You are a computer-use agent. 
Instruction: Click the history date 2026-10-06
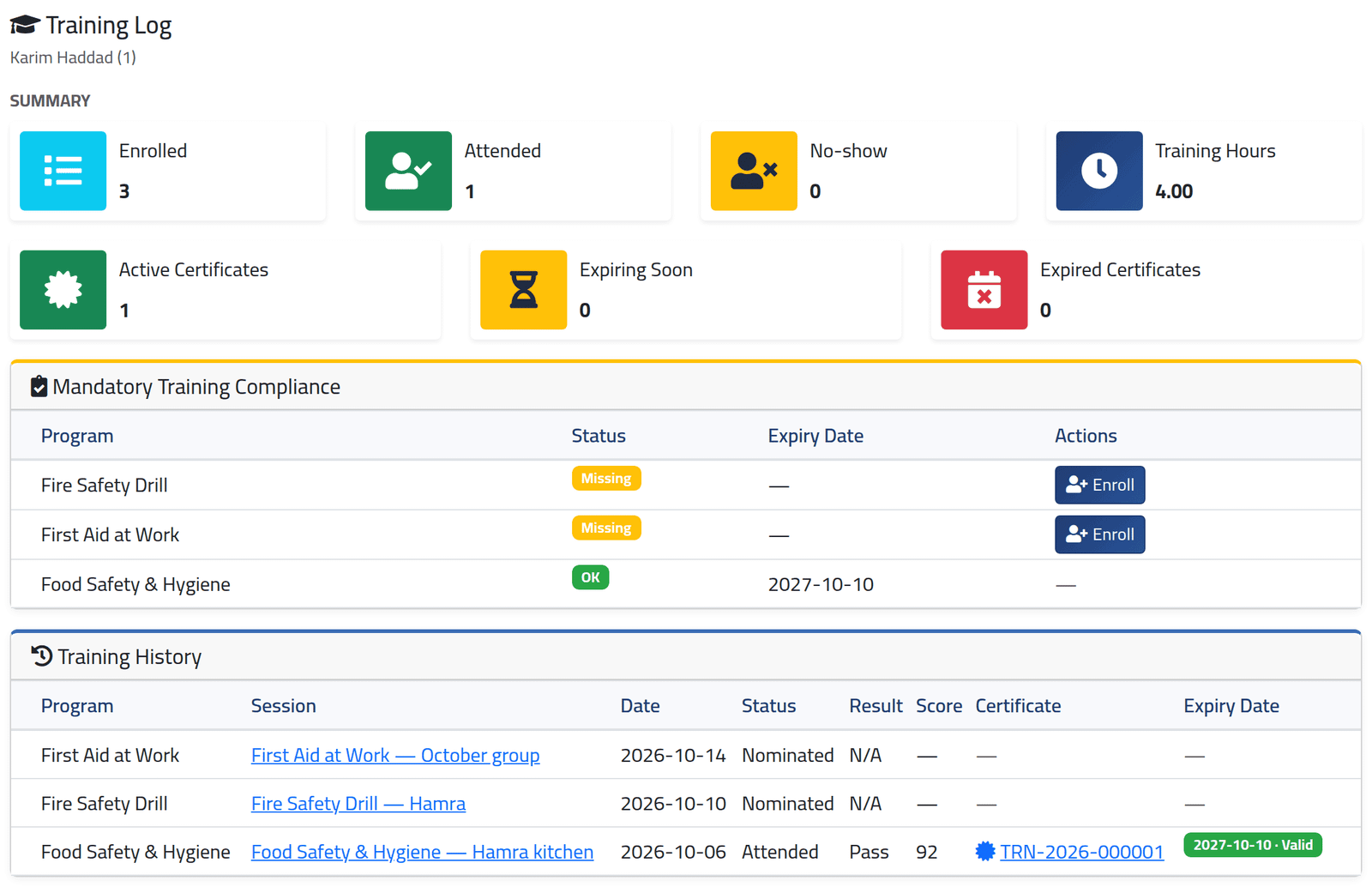pos(673,852)
